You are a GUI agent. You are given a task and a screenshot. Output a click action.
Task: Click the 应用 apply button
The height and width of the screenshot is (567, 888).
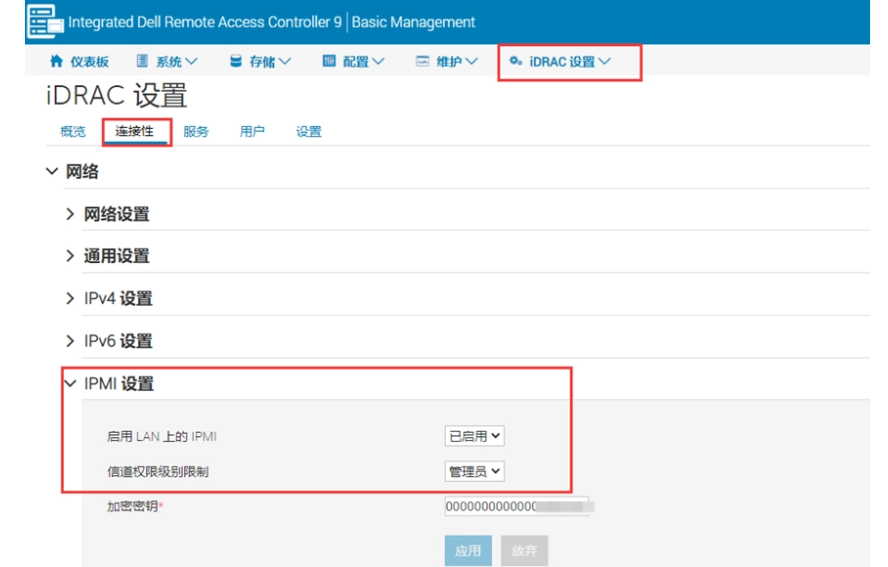click(468, 551)
